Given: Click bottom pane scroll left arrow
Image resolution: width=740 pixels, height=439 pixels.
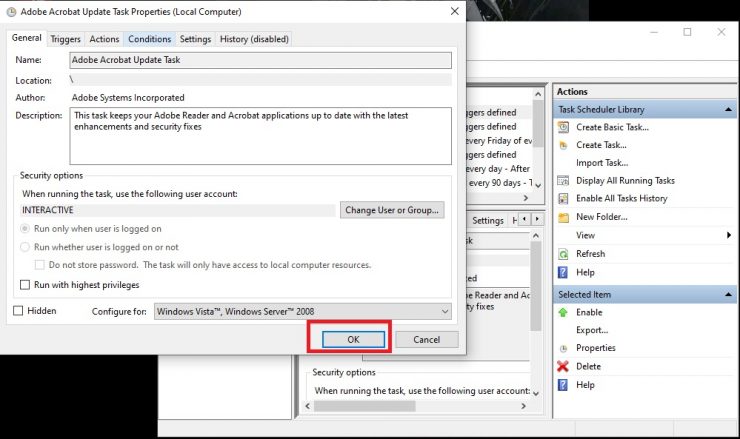Looking at the screenshot, I should (x=308, y=406).
